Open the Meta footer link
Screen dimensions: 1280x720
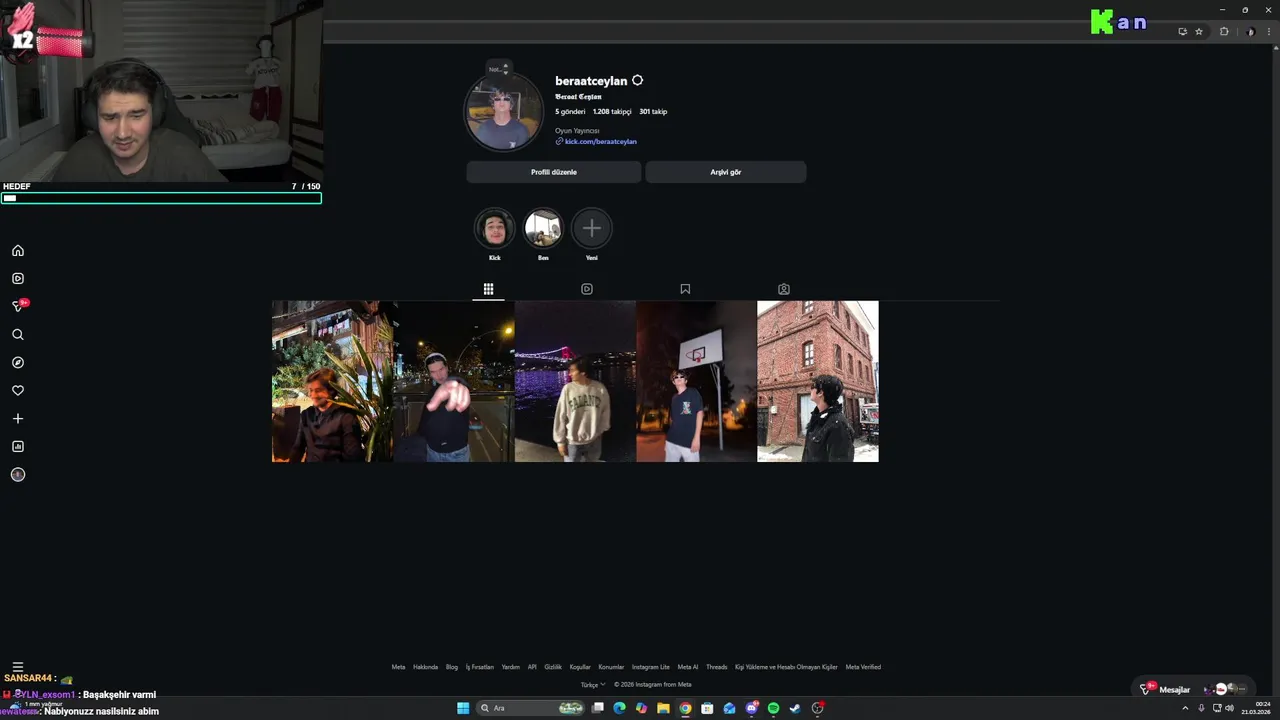398,667
